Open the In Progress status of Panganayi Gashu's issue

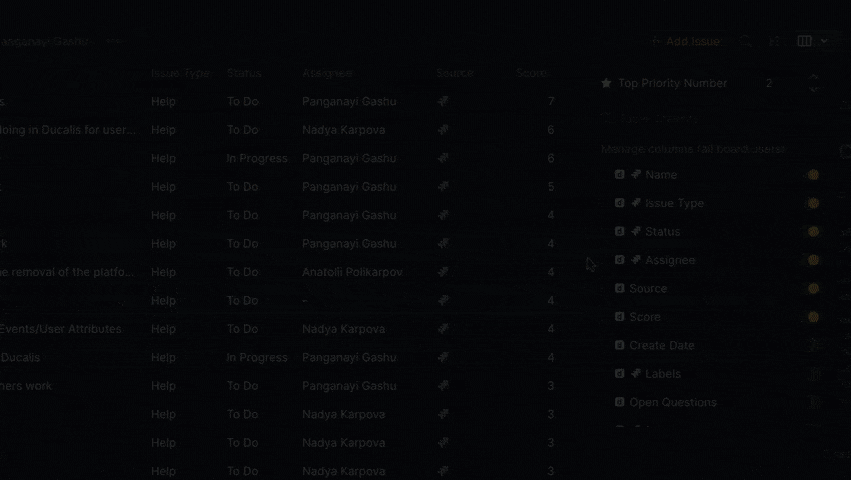(x=257, y=159)
